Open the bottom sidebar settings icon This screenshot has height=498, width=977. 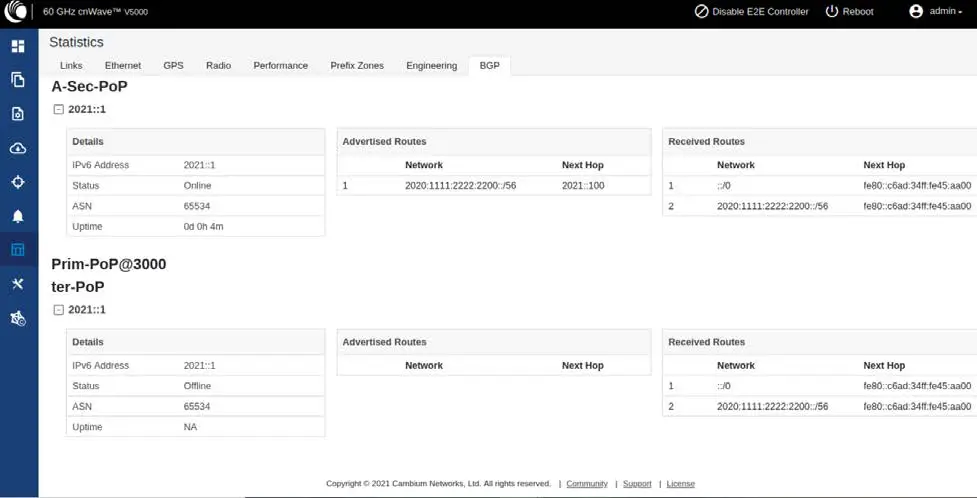point(18,318)
